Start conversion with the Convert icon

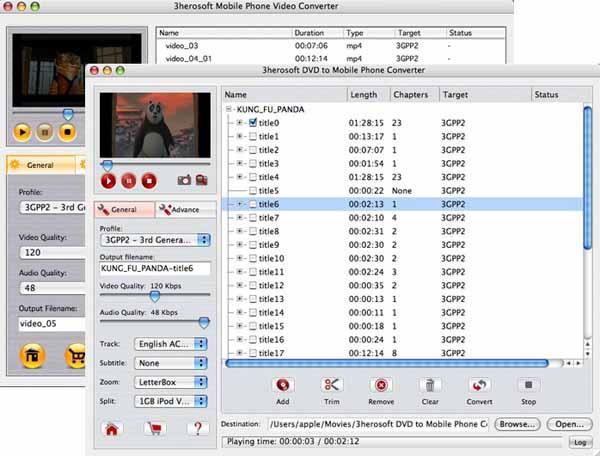coord(479,385)
